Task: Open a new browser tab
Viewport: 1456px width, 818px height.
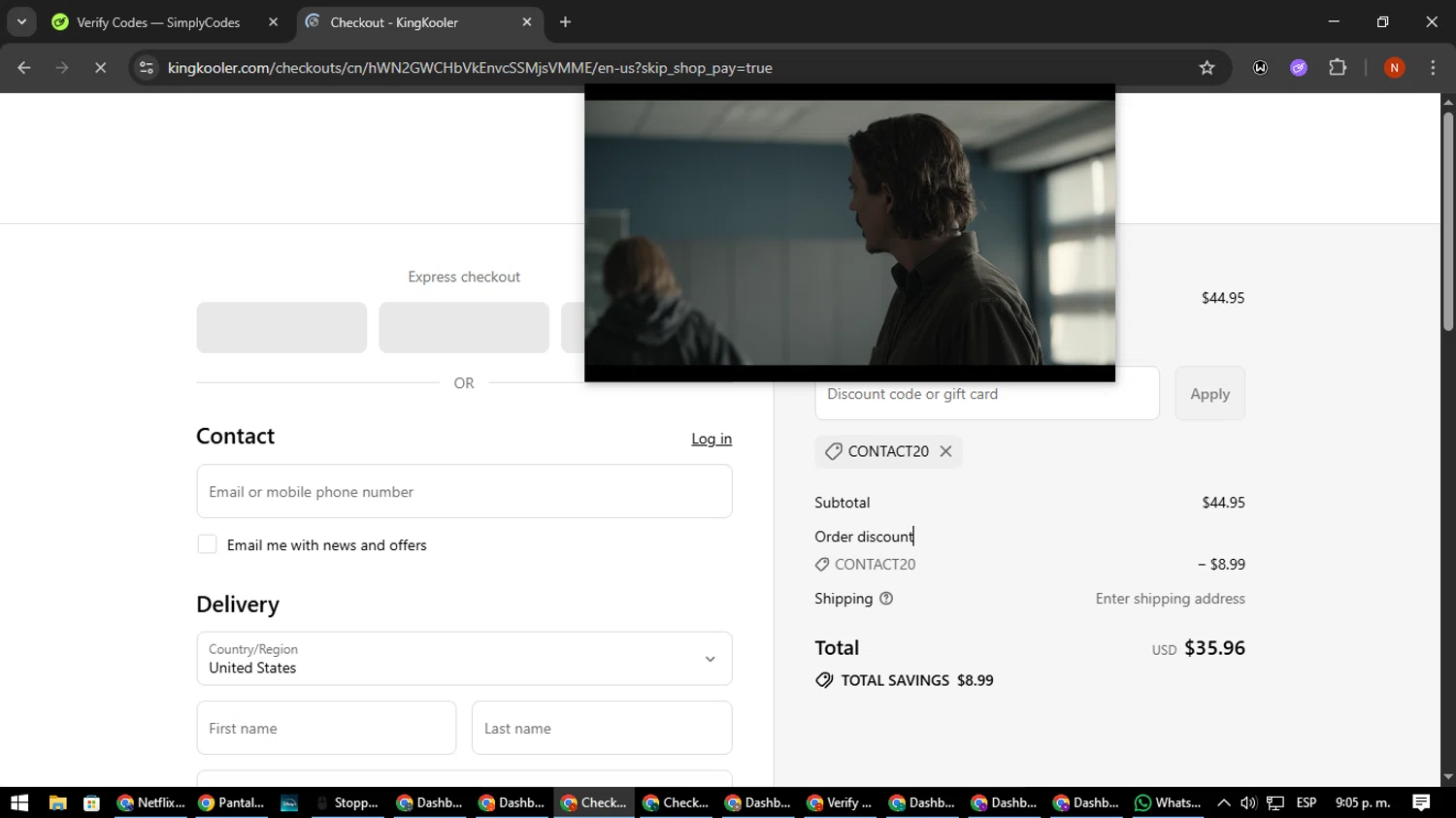Action: (x=566, y=22)
